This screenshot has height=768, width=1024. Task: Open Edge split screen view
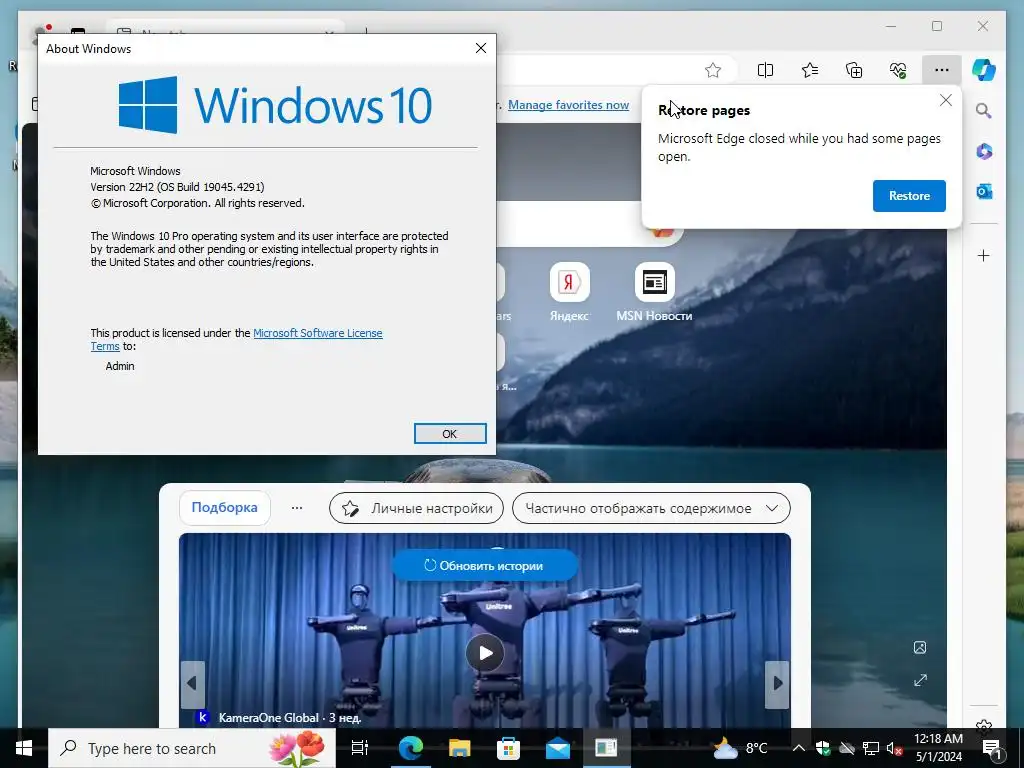(x=765, y=70)
